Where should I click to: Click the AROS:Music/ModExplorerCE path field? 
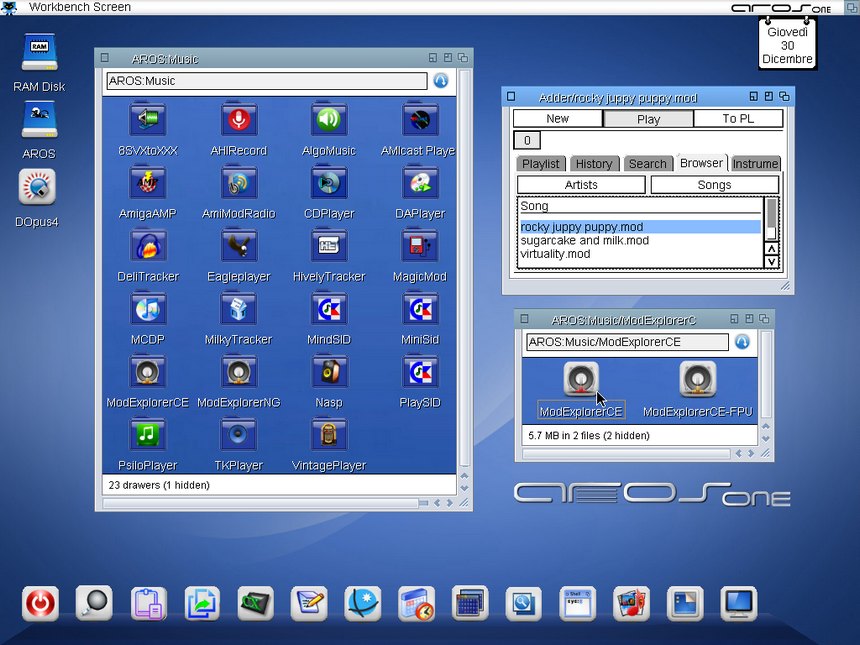[x=627, y=342]
